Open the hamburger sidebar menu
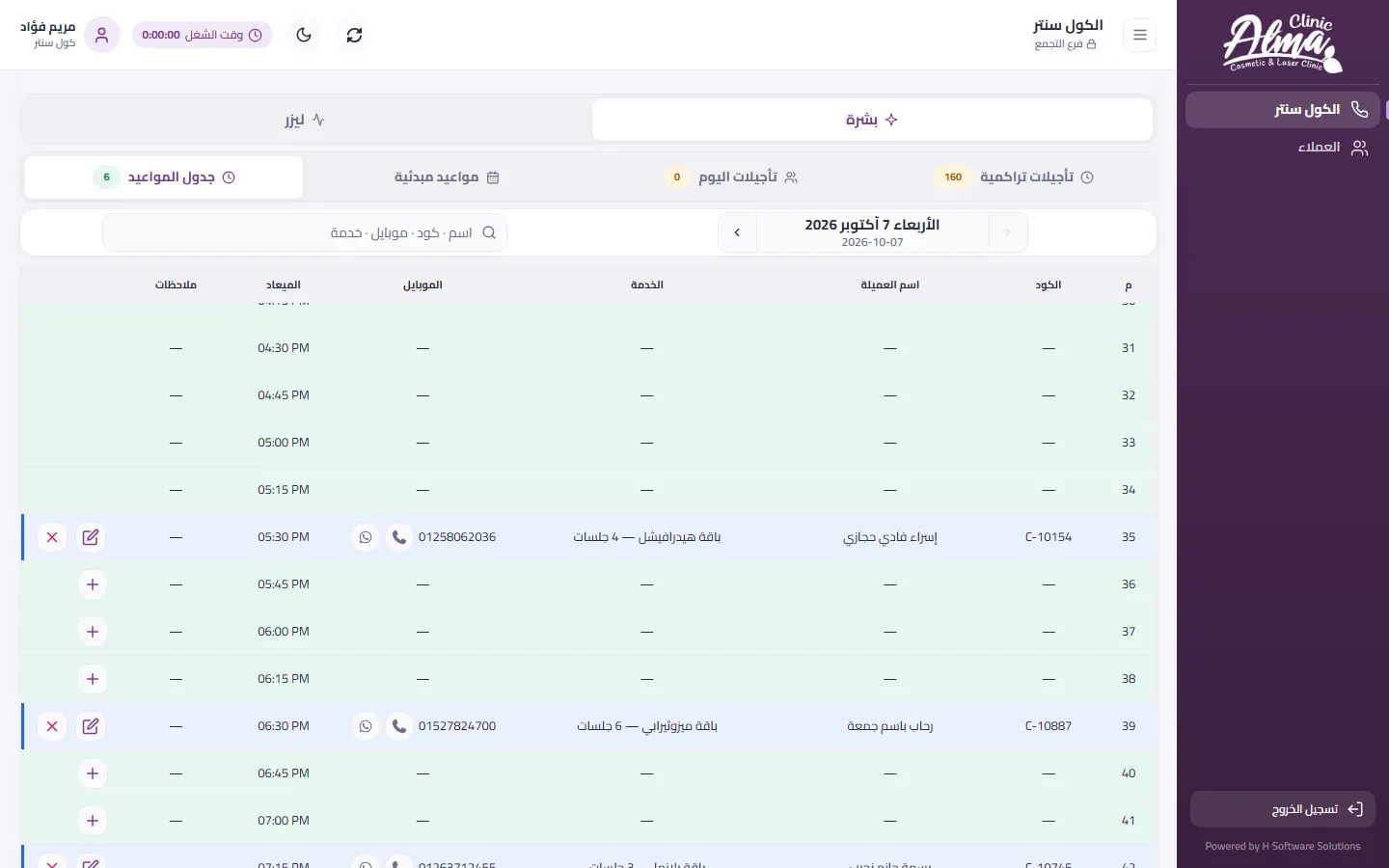 pos(1140,35)
